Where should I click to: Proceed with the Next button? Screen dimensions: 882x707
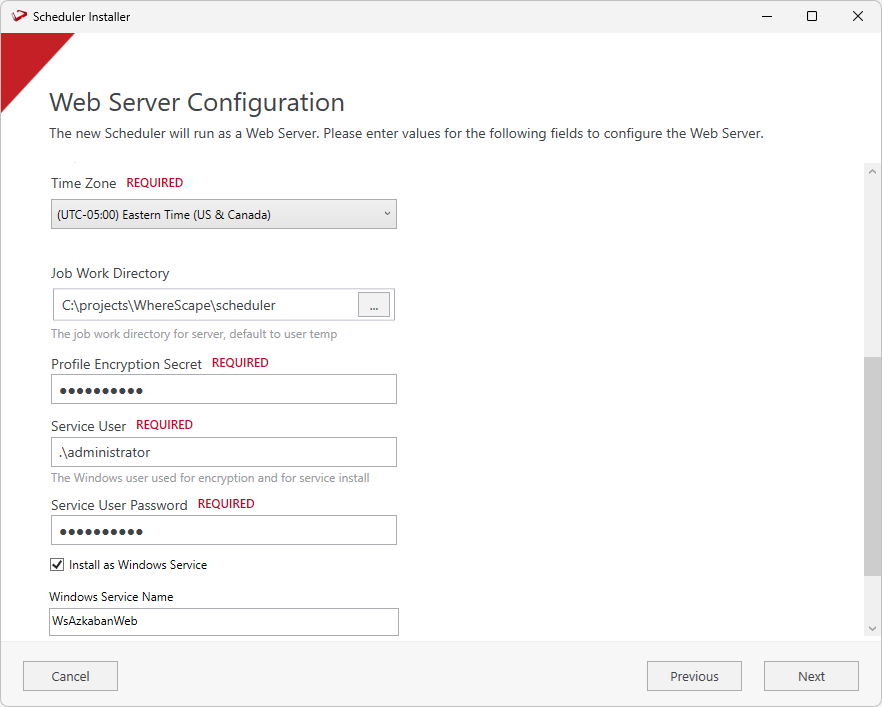point(811,676)
